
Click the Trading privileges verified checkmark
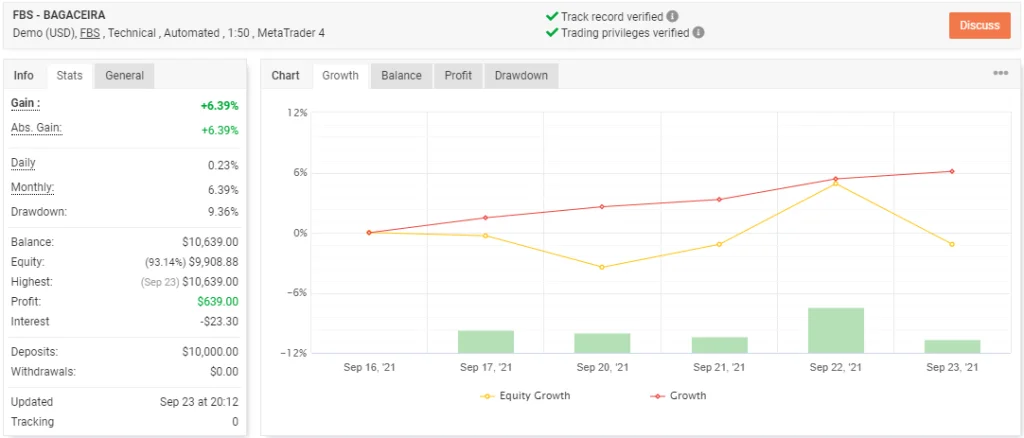click(x=552, y=32)
